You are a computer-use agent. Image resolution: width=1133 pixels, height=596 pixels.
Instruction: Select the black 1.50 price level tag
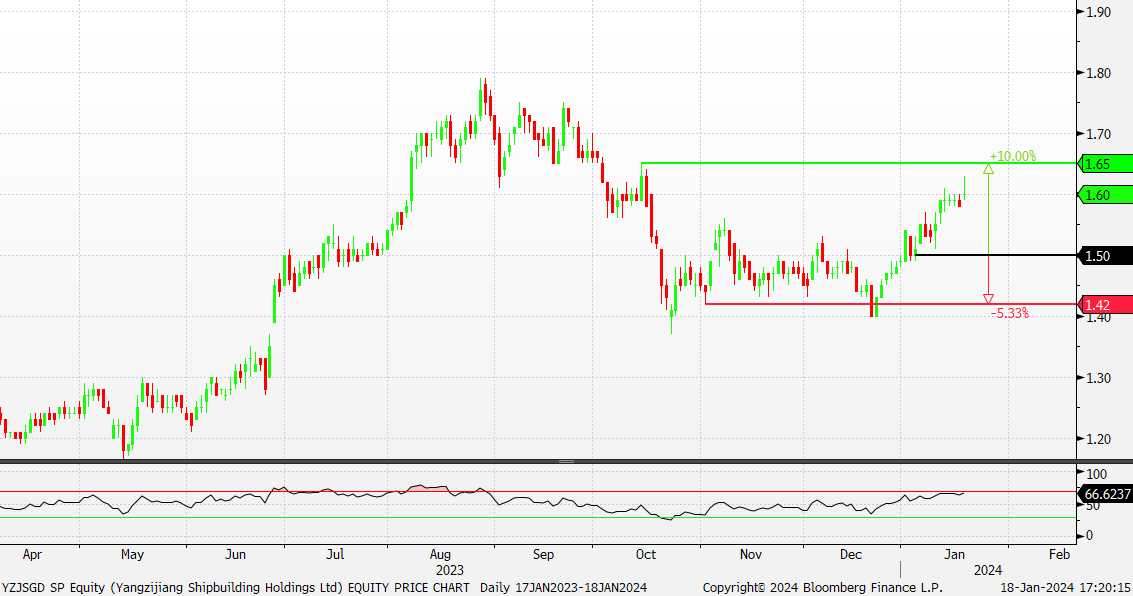coord(1105,256)
